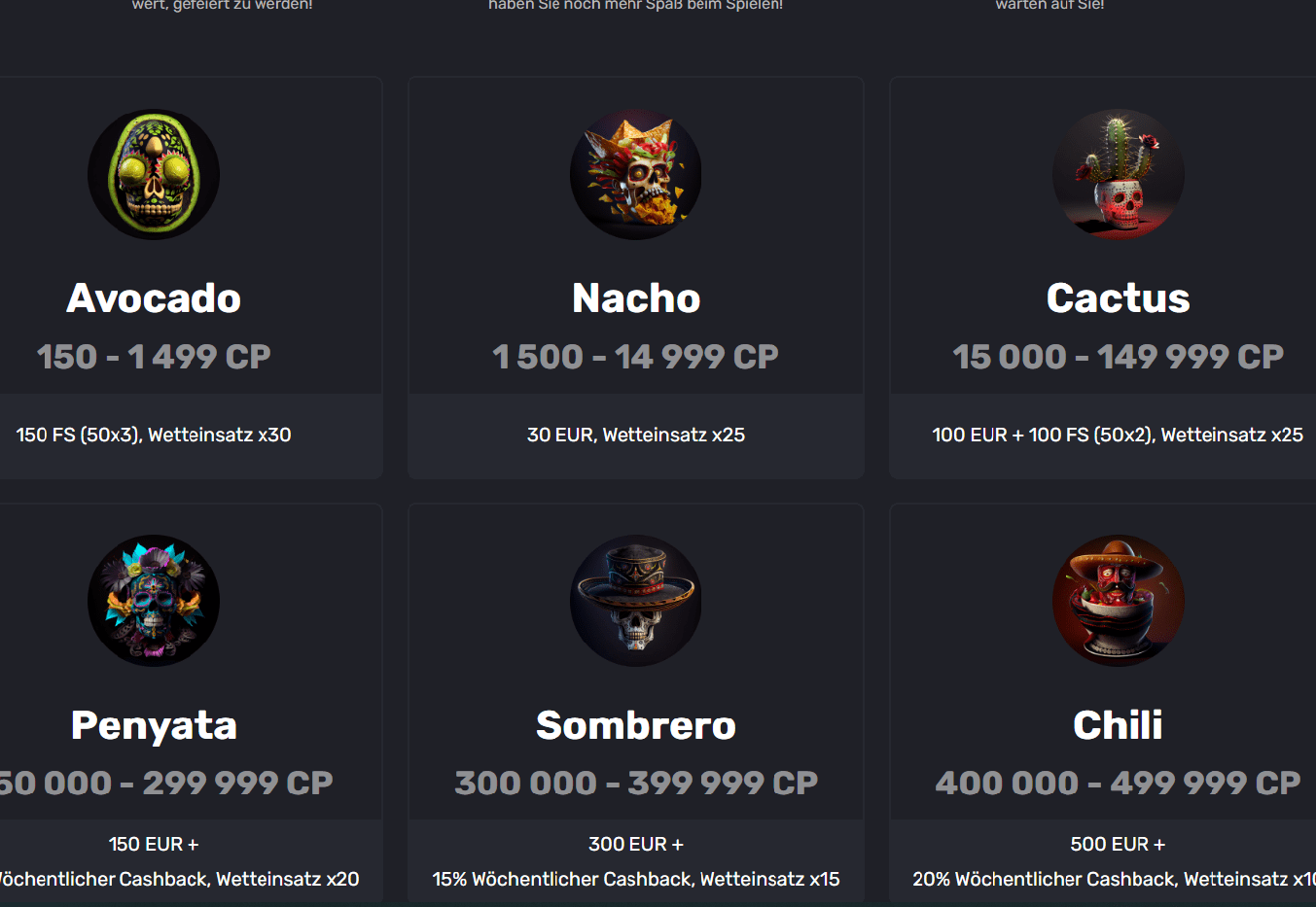Select the Cactus skull pot icon
The image size is (1316, 907).
[x=1119, y=175]
